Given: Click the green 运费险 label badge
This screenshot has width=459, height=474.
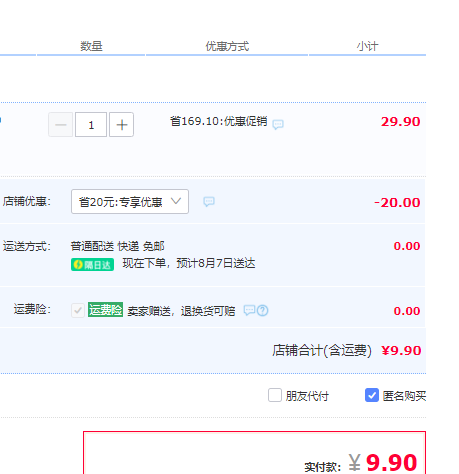Looking at the screenshot, I should (105, 310).
